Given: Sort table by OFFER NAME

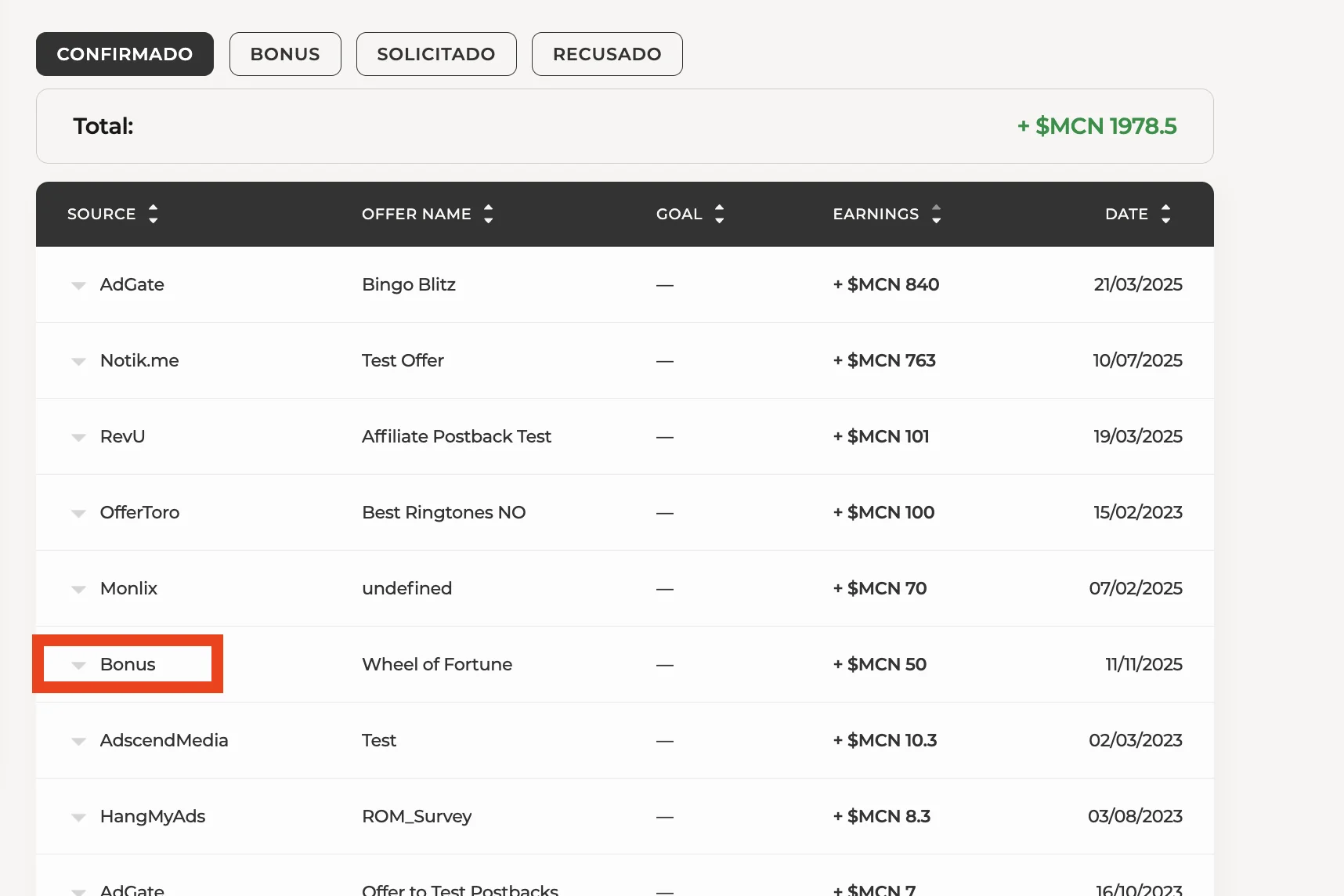Looking at the screenshot, I should pyautogui.click(x=488, y=214).
